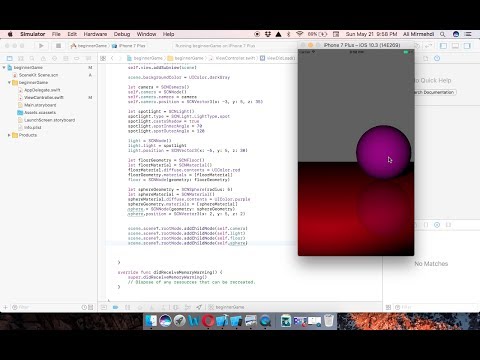
Task: Show the Quick Help inspector icon
Action: 437,58
